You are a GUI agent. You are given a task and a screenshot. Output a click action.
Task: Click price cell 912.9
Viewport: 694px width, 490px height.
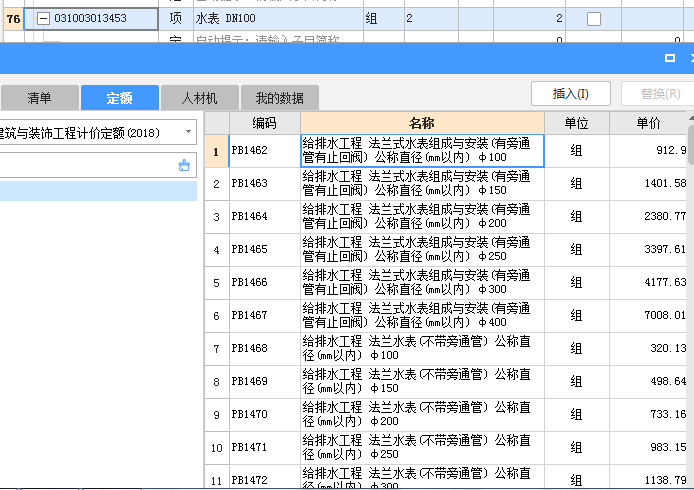648,150
